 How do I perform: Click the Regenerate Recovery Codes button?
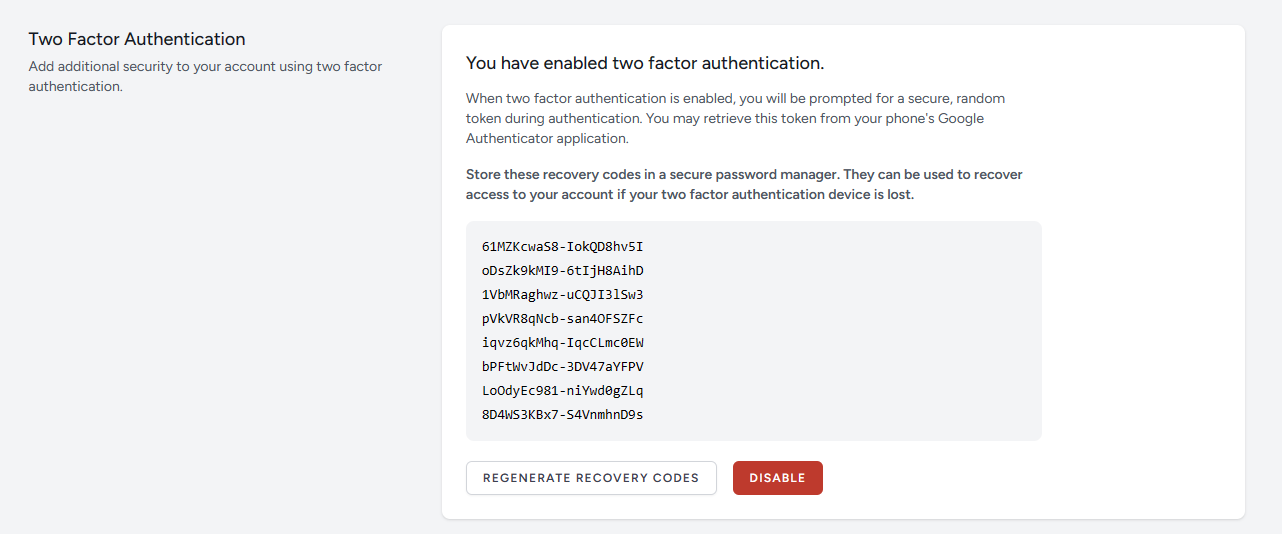591,478
